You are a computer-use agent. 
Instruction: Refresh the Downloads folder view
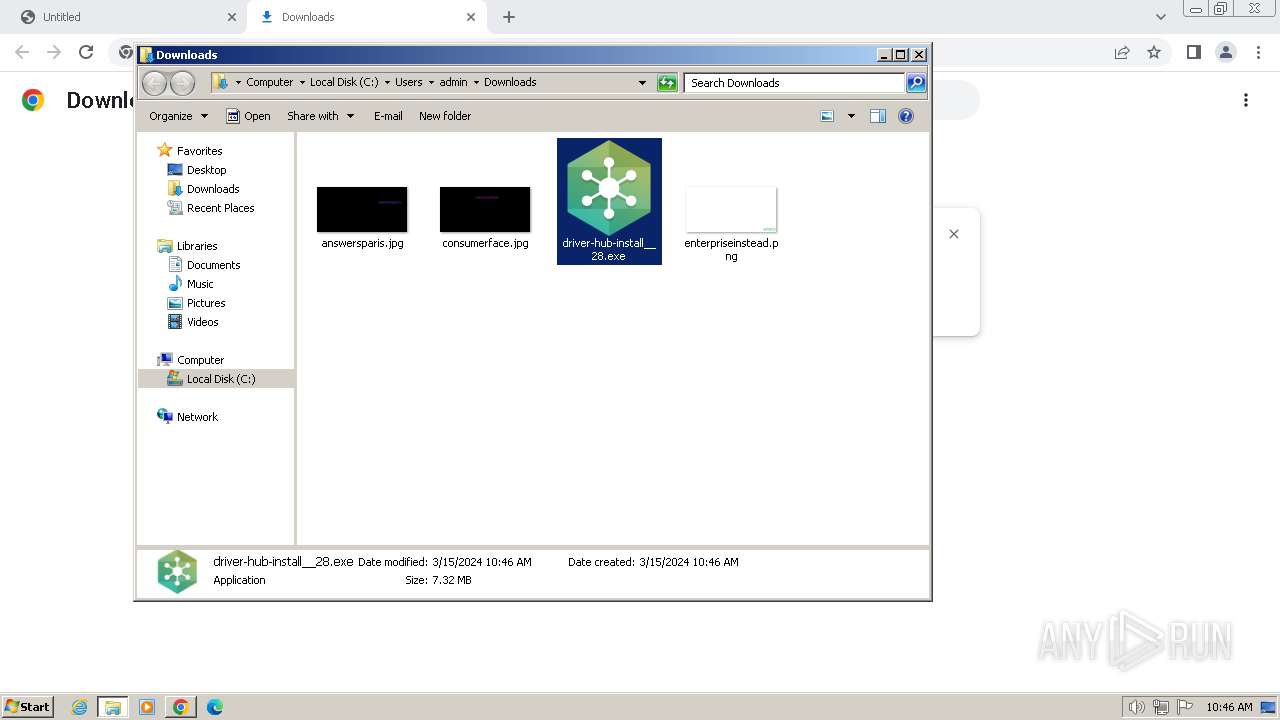667,83
